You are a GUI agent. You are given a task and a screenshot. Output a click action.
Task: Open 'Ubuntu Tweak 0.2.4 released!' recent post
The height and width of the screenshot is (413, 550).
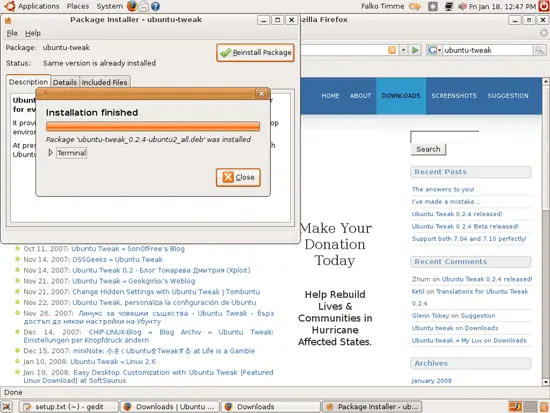coord(457,214)
